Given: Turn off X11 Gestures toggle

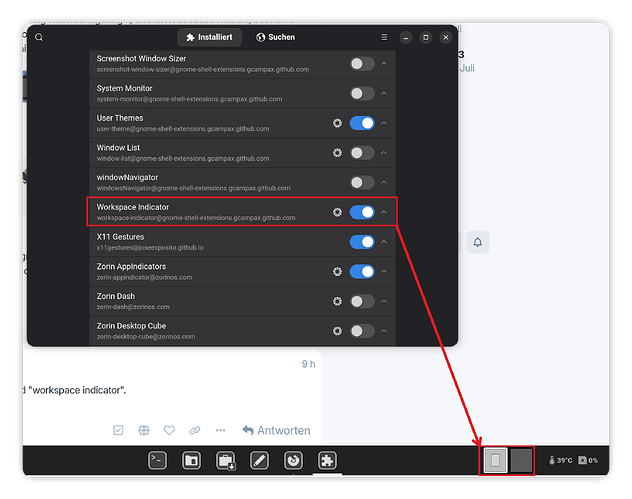Looking at the screenshot, I should (x=362, y=242).
